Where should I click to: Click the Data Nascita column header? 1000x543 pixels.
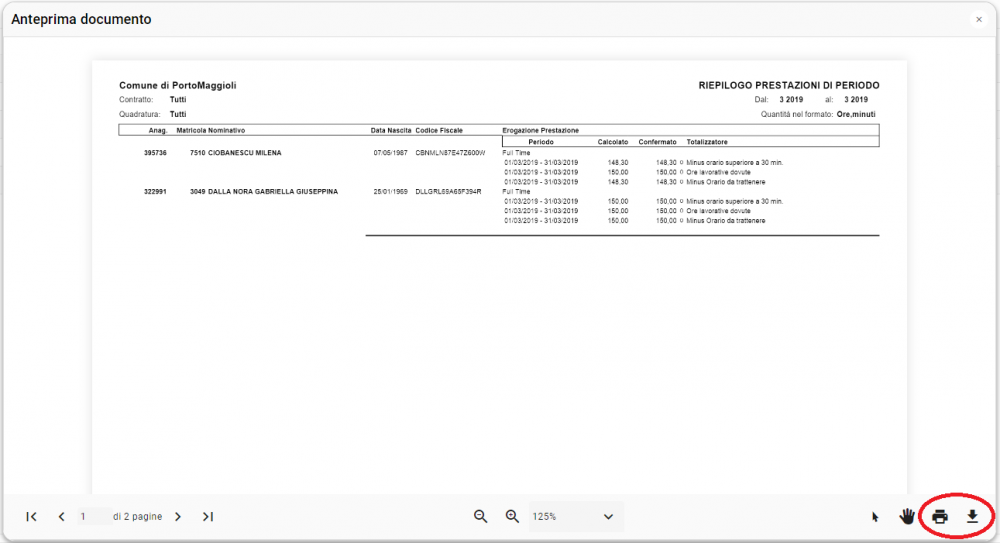(391, 130)
